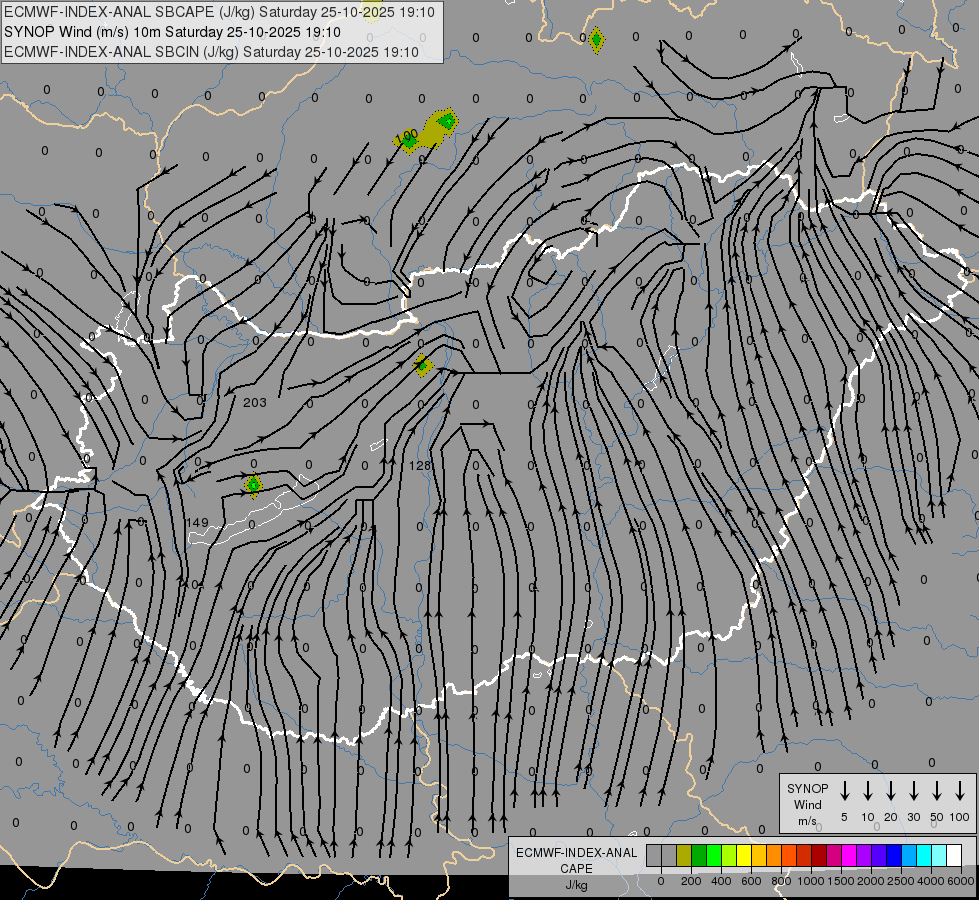This screenshot has height=900, width=979.
Task: Click the 128 value on the map
Action: coord(420,465)
